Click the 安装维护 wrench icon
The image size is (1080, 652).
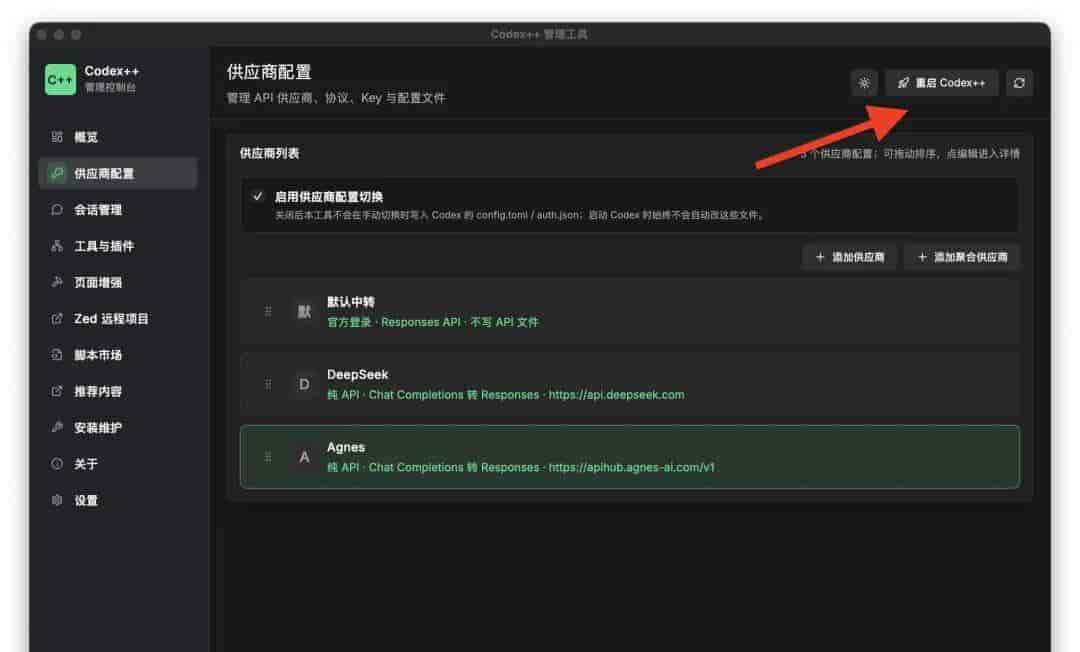57,427
